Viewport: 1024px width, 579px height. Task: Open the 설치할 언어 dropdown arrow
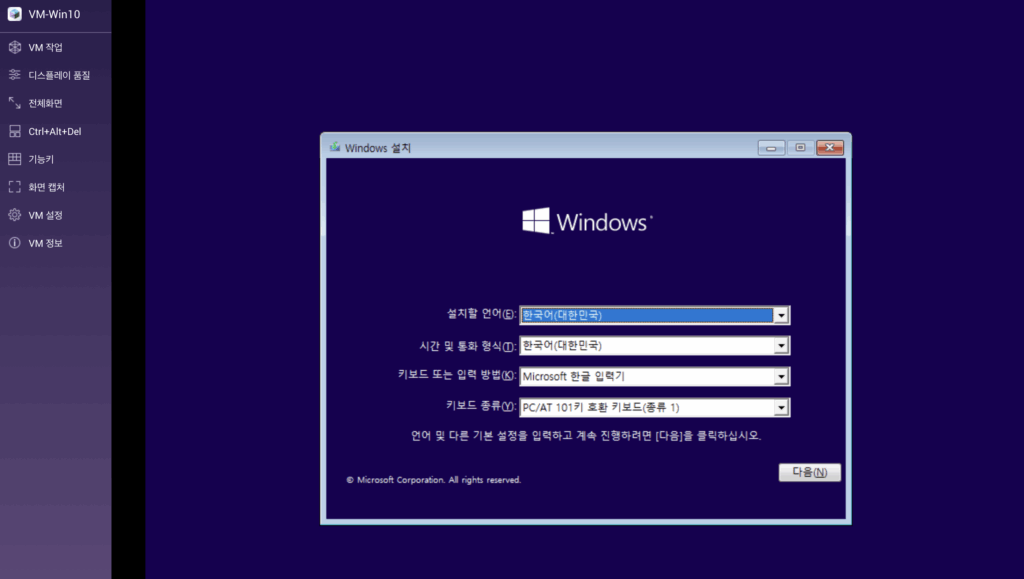781,315
